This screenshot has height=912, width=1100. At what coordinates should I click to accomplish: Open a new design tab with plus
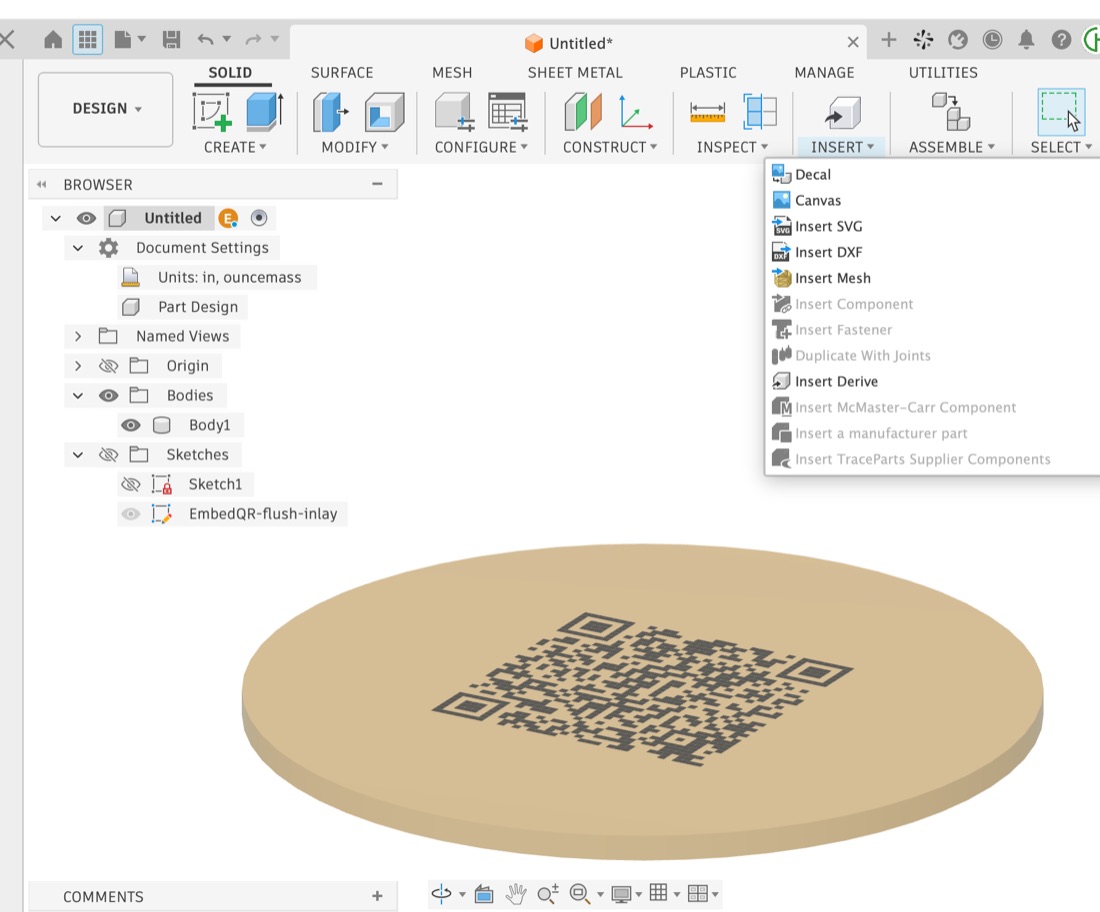pos(889,39)
